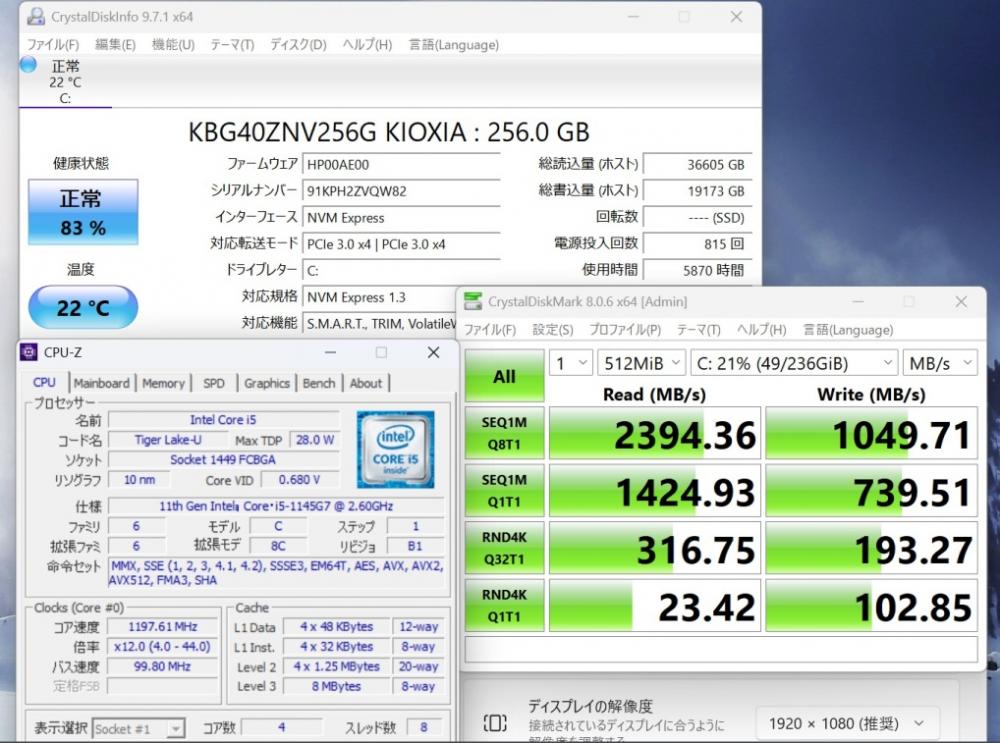Click the Intel Core i5 logo in CPU-Z
The image size is (1000, 743).
395,449
